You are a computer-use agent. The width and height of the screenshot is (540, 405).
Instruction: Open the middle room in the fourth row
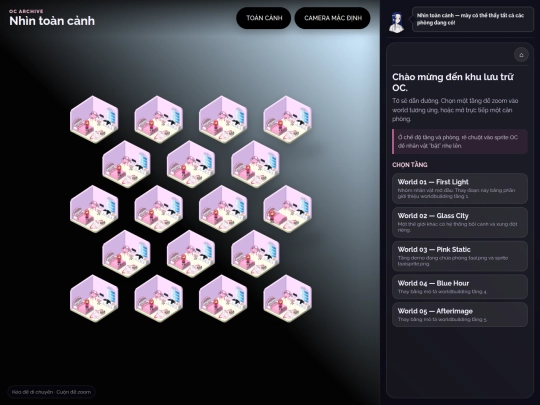(191, 254)
